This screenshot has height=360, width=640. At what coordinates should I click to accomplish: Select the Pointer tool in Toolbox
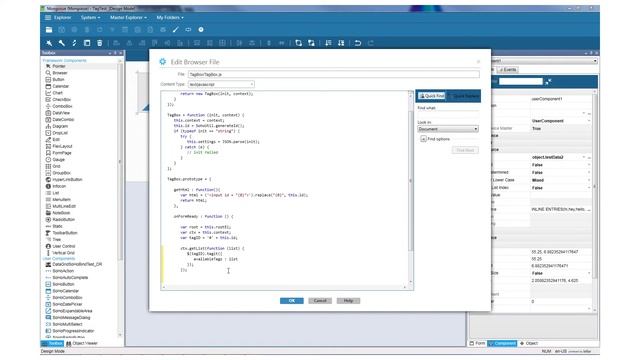(x=59, y=66)
